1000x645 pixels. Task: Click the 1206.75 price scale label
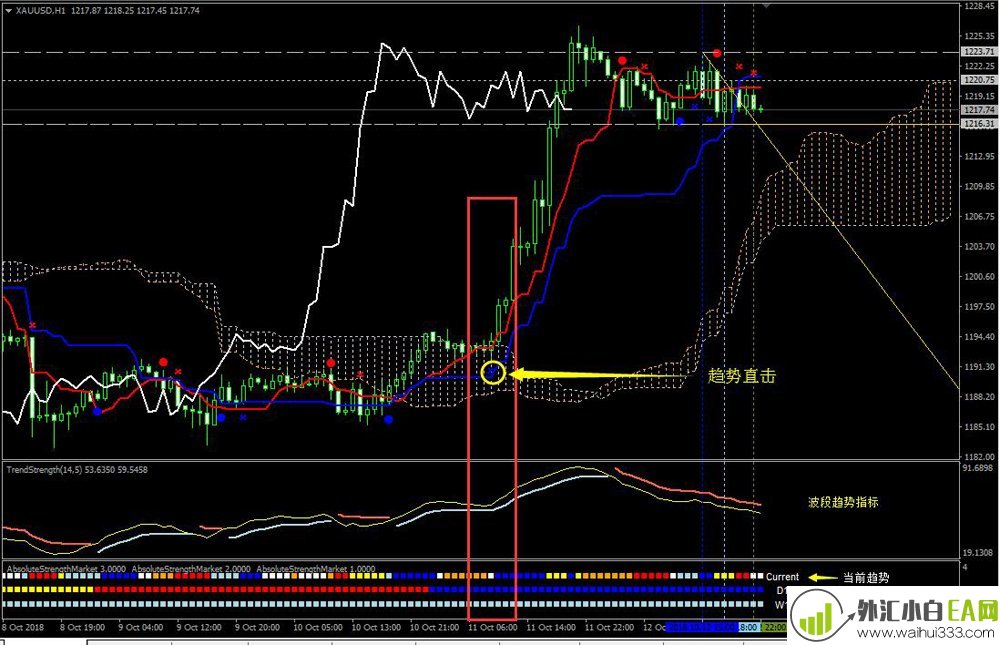coord(980,216)
